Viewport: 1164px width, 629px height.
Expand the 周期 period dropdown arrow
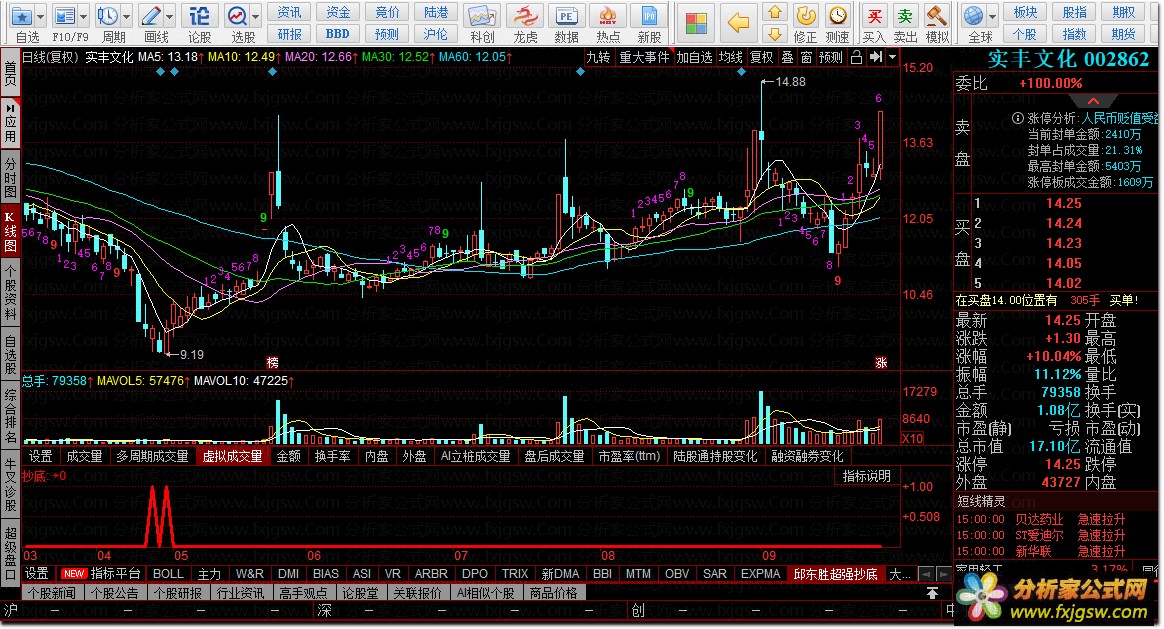point(127,16)
